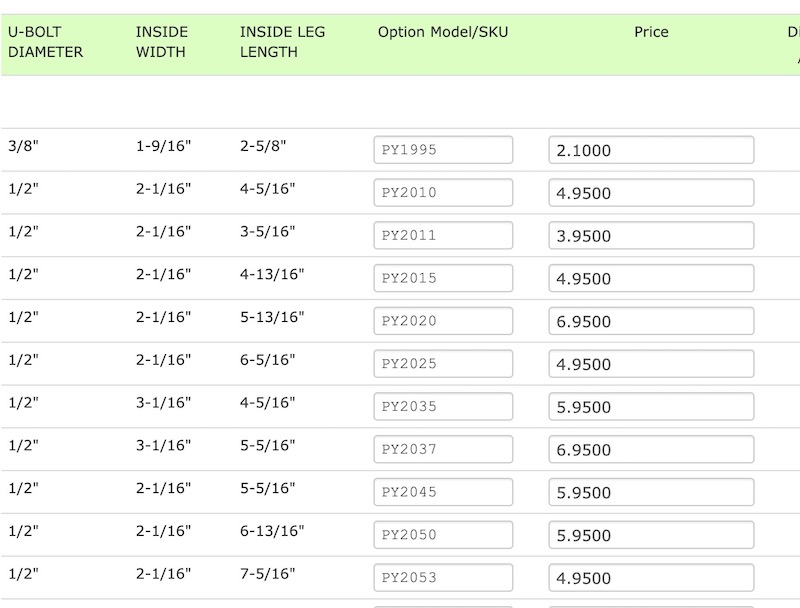800x608 pixels.
Task: Edit the price field in the PY2050 row
Action: (651, 536)
